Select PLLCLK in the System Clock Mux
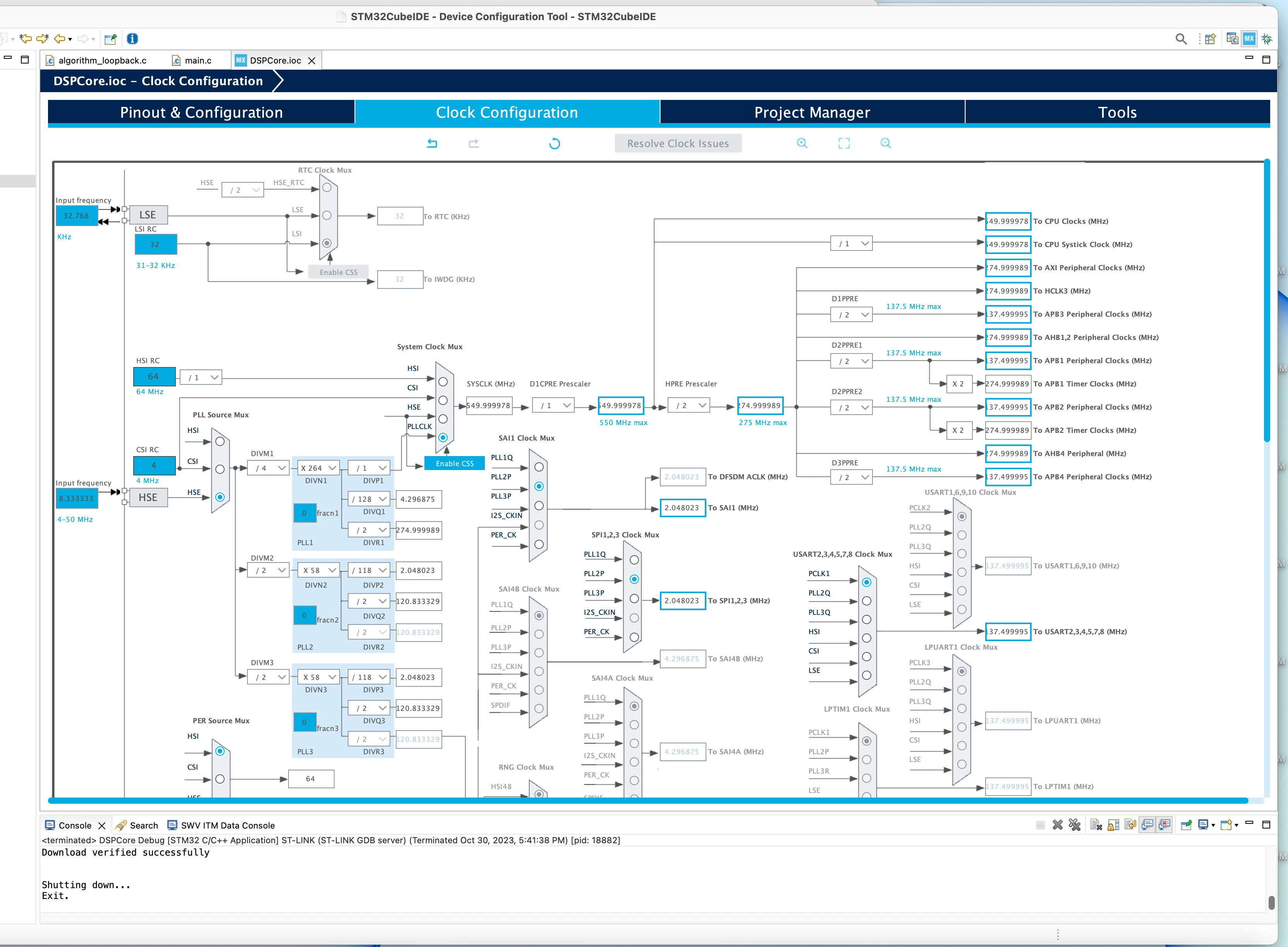This screenshot has height=947, width=1288. [x=443, y=437]
